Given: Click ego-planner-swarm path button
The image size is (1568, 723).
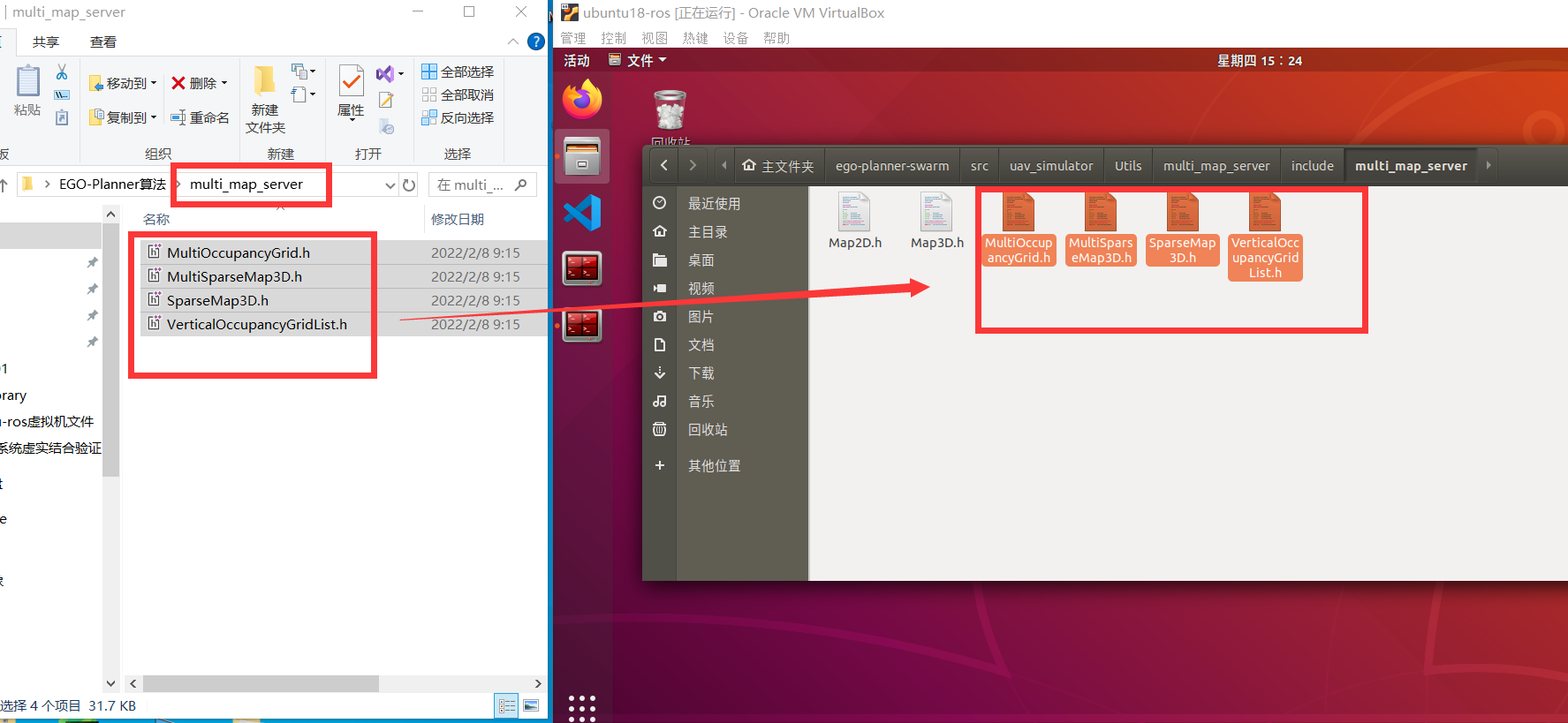Looking at the screenshot, I should (892, 165).
